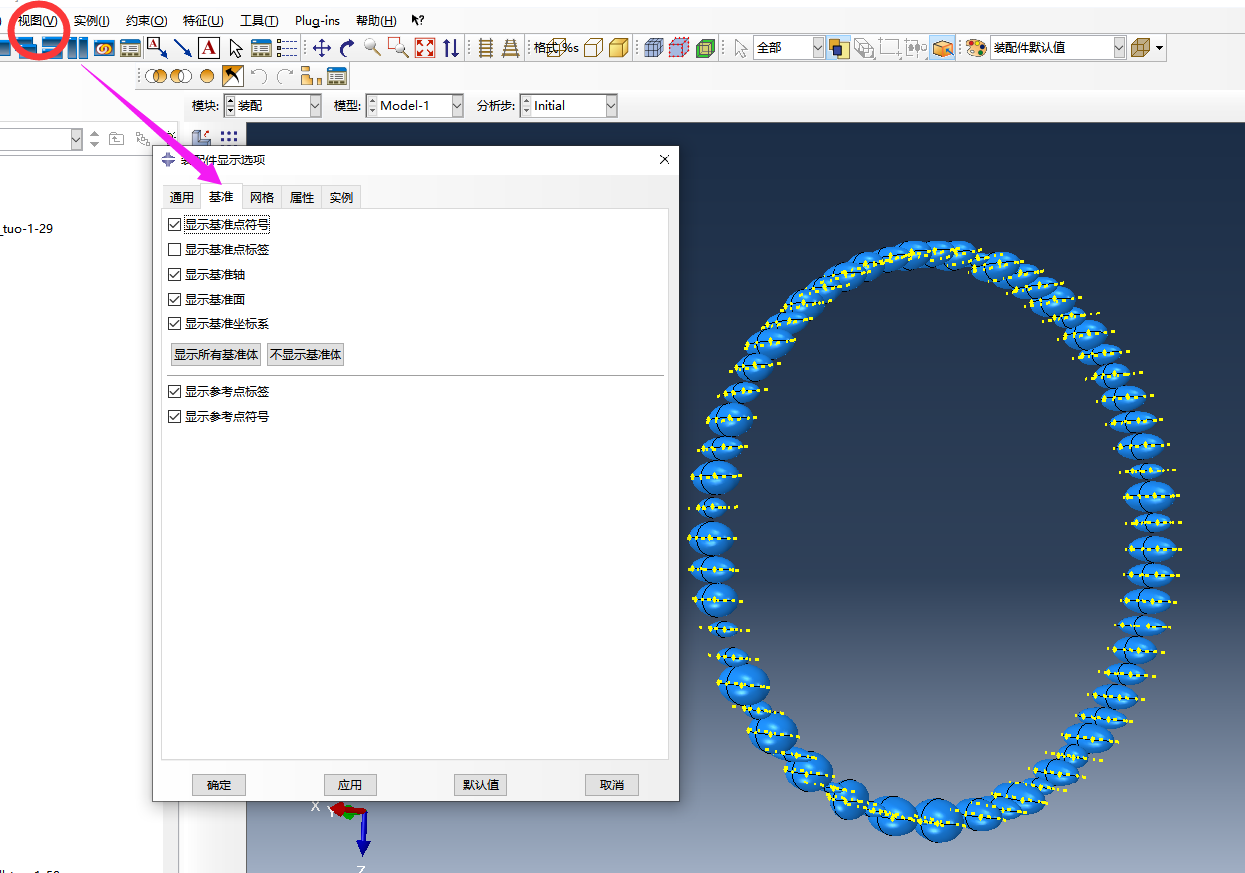Open the Color Code palette icon
Viewport: 1245px width, 873px height.
point(975,47)
